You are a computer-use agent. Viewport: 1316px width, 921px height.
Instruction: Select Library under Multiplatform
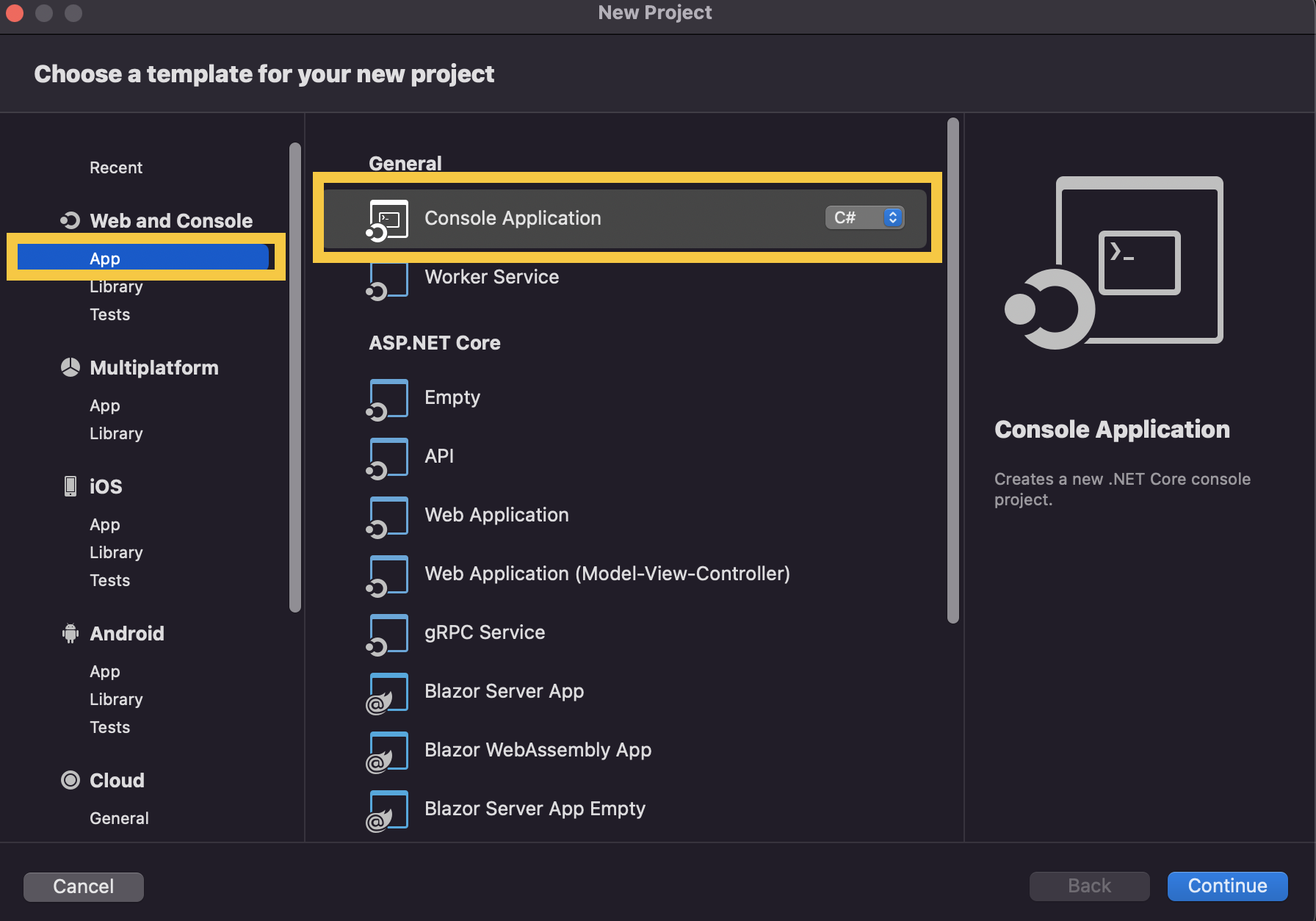(x=116, y=433)
